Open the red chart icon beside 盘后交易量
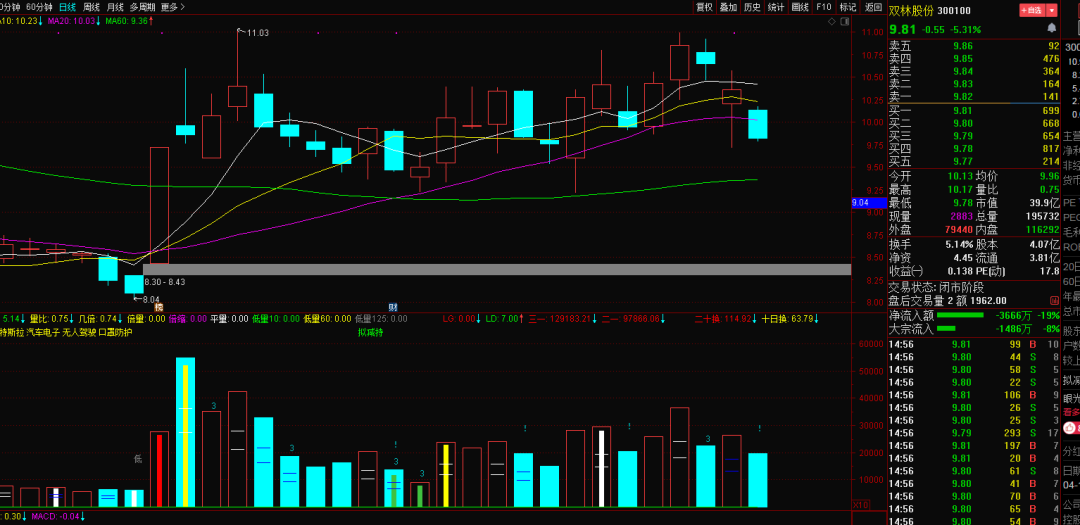 (x=1054, y=300)
